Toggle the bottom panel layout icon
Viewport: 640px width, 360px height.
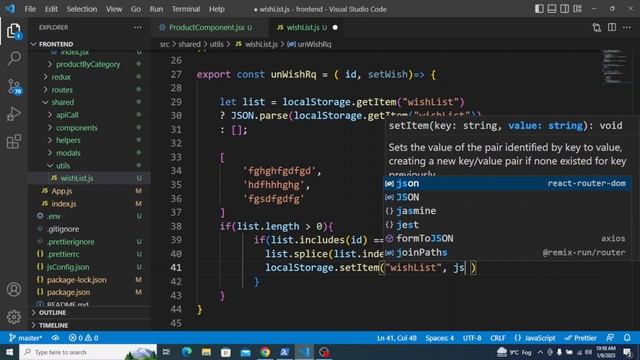[552, 9]
